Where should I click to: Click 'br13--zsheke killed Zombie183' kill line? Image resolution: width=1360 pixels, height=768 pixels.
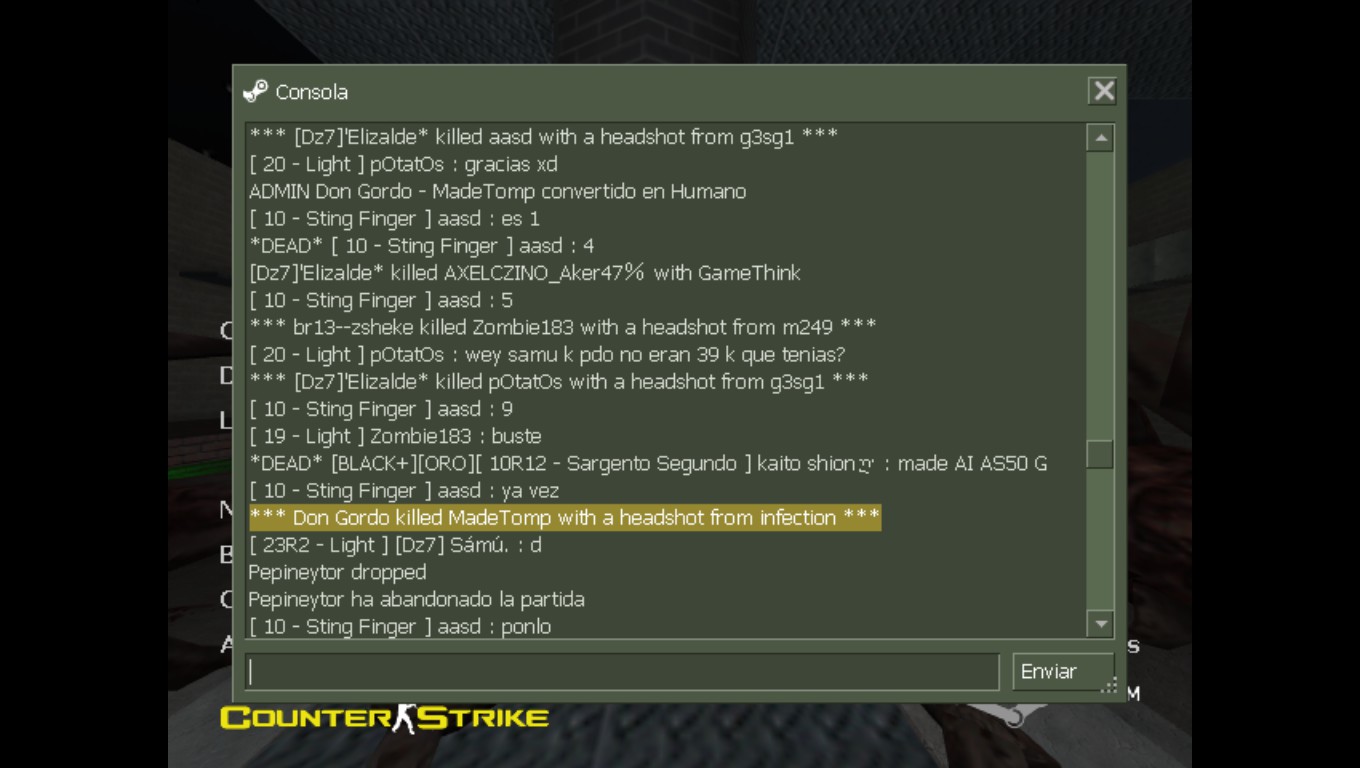point(563,327)
